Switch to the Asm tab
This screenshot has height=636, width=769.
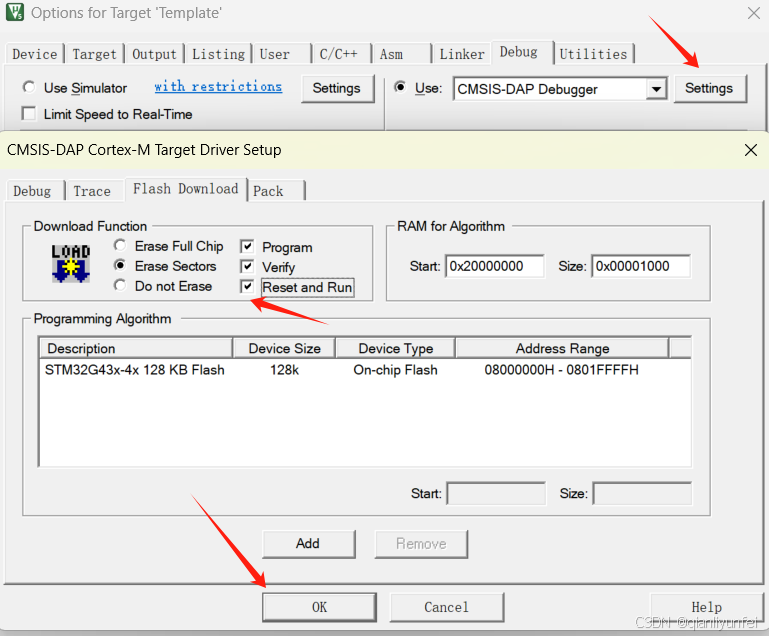point(401,54)
